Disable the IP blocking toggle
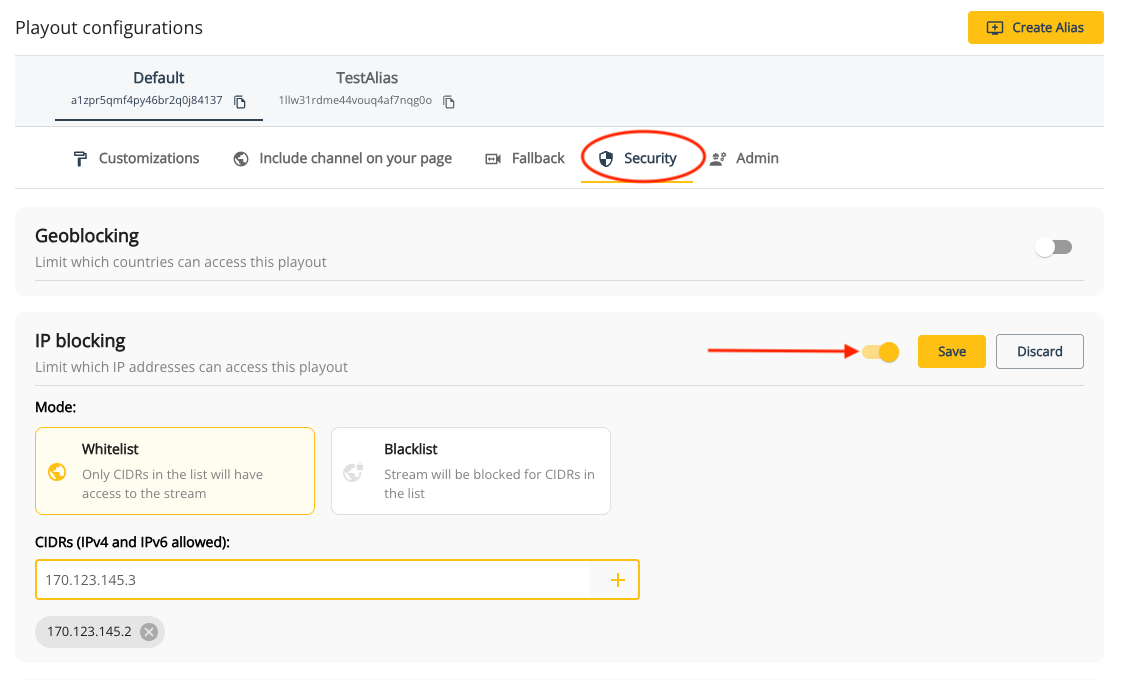 [880, 351]
